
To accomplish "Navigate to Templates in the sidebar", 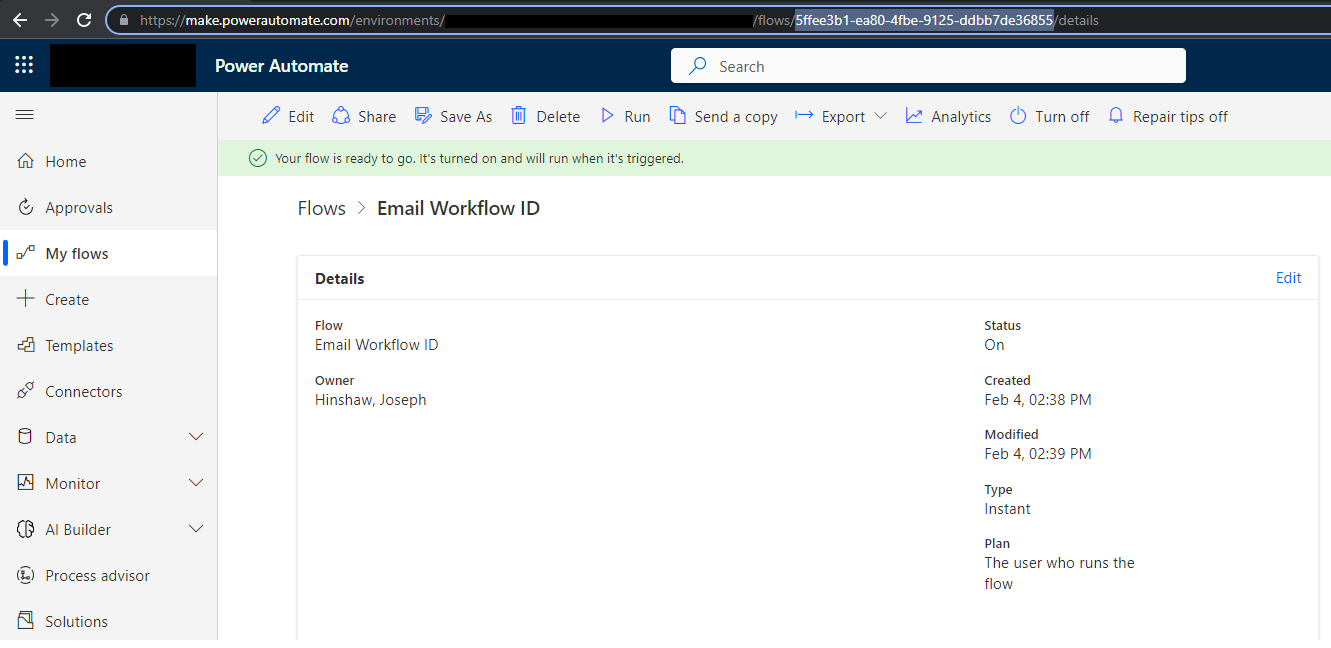I will point(80,345).
